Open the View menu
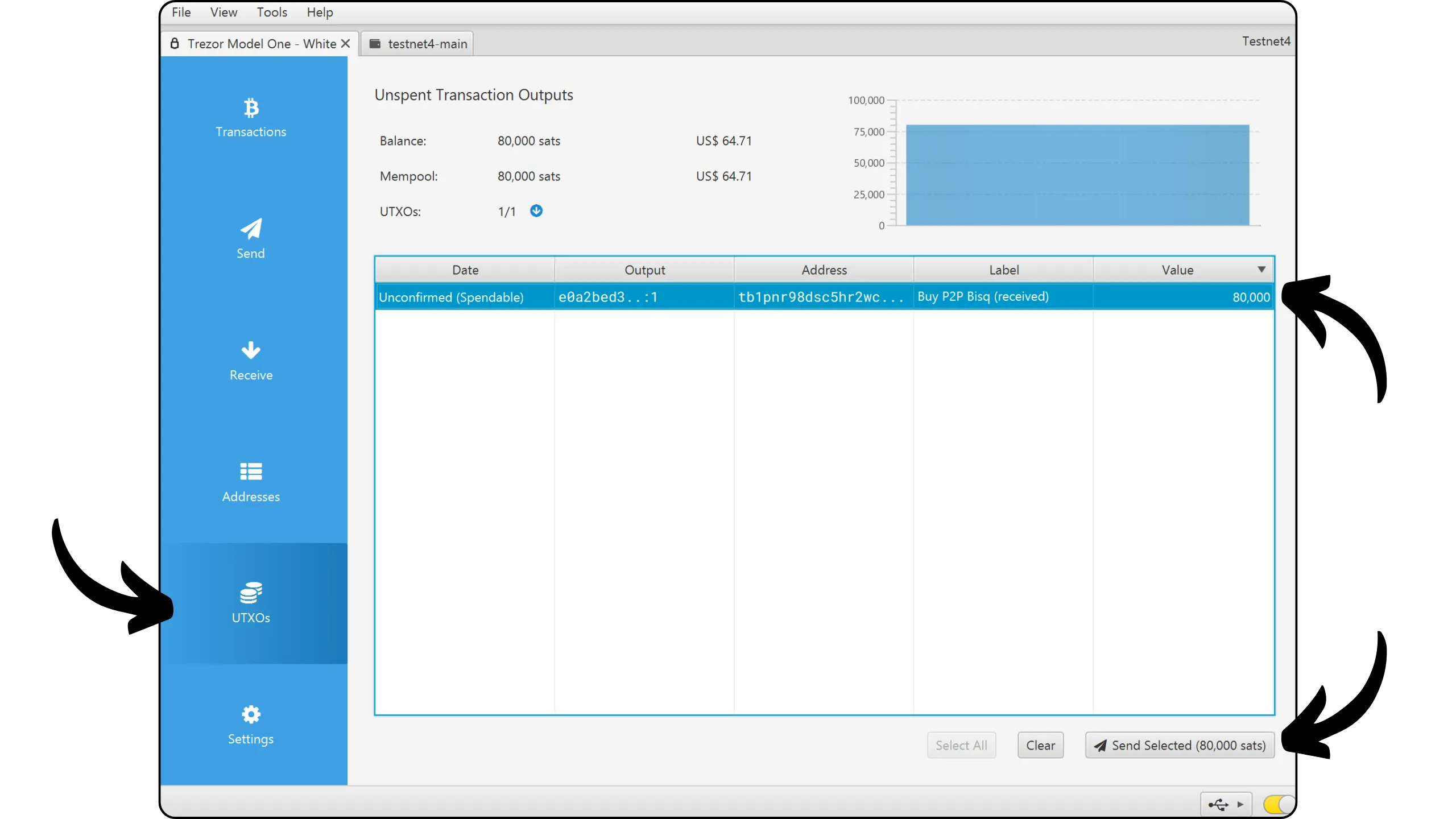The width and height of the screenshot is (1456, 819). click(224, 13)
